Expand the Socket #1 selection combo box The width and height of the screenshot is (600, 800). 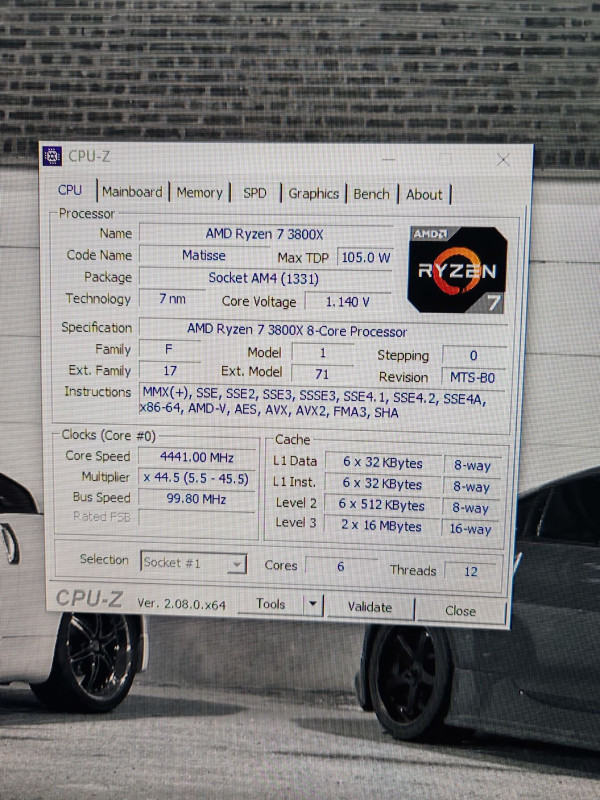[x=193, y=563]
